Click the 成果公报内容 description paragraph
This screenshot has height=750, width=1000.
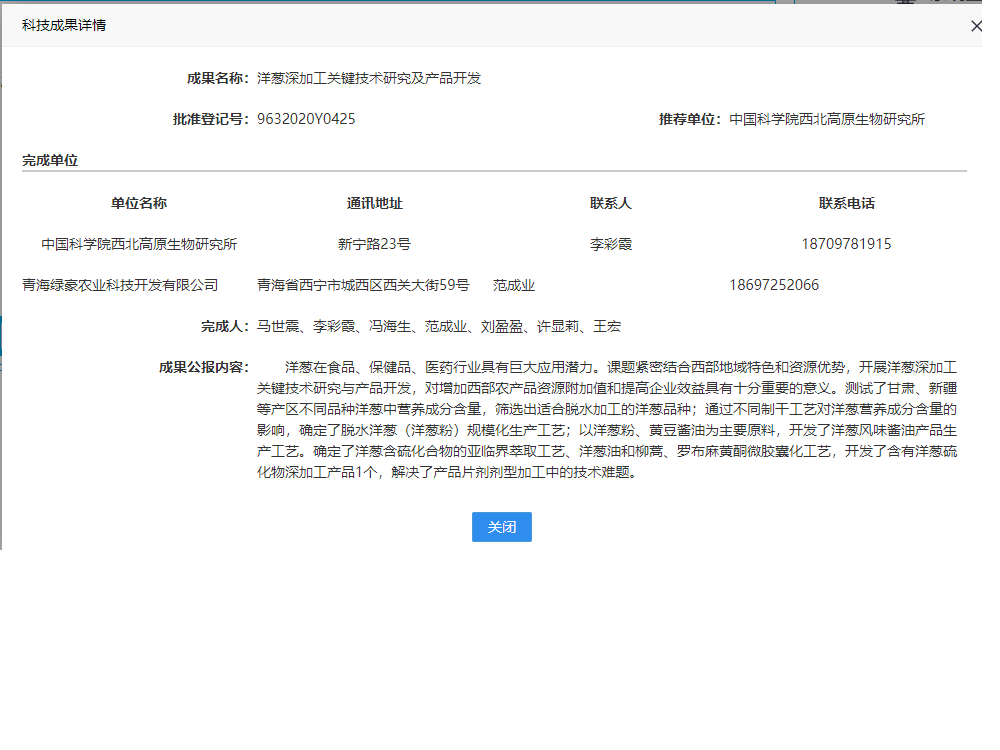pyautogui.click(x=607, y=420)
